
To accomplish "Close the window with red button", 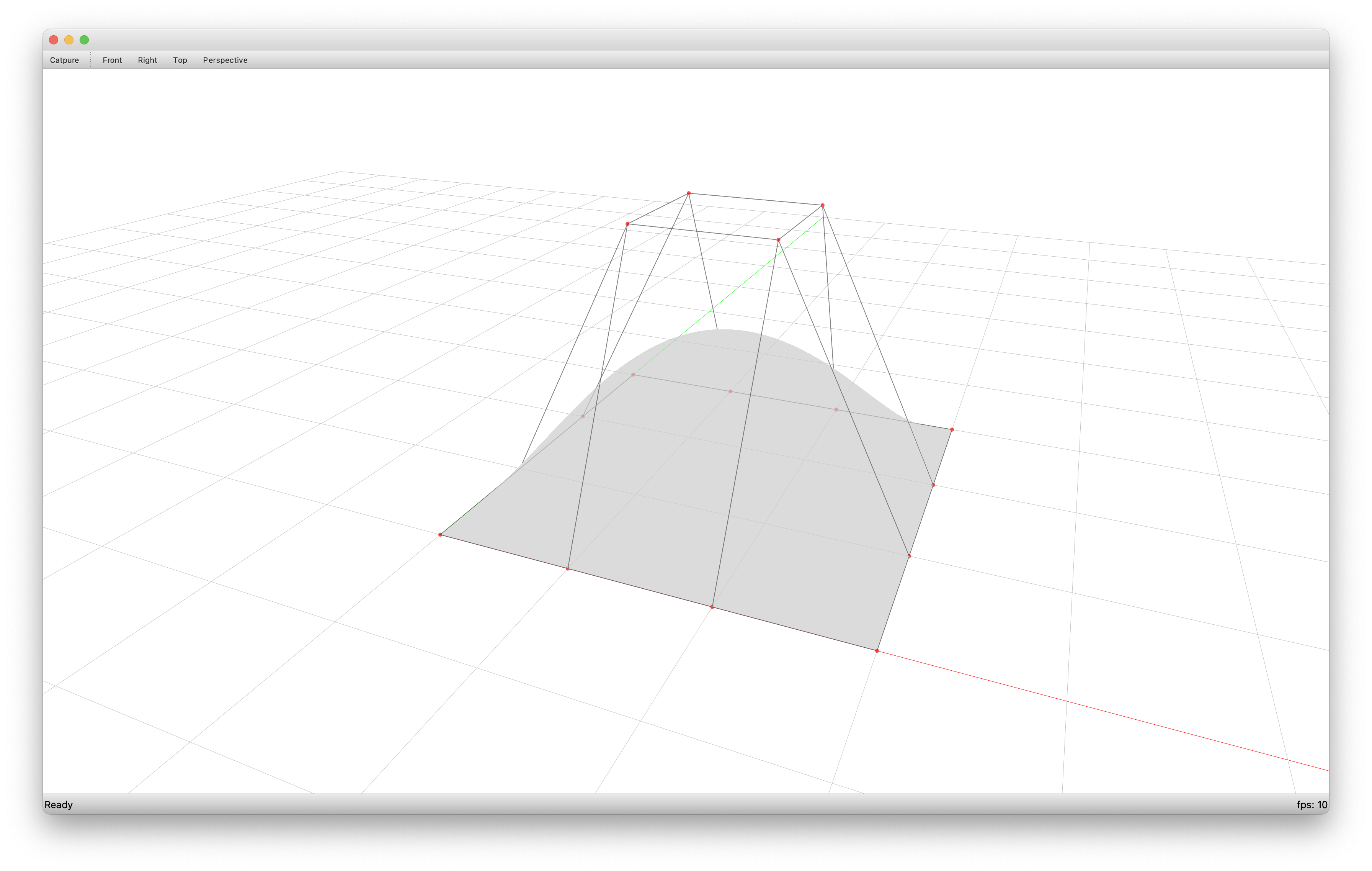I will coord(54,39).
